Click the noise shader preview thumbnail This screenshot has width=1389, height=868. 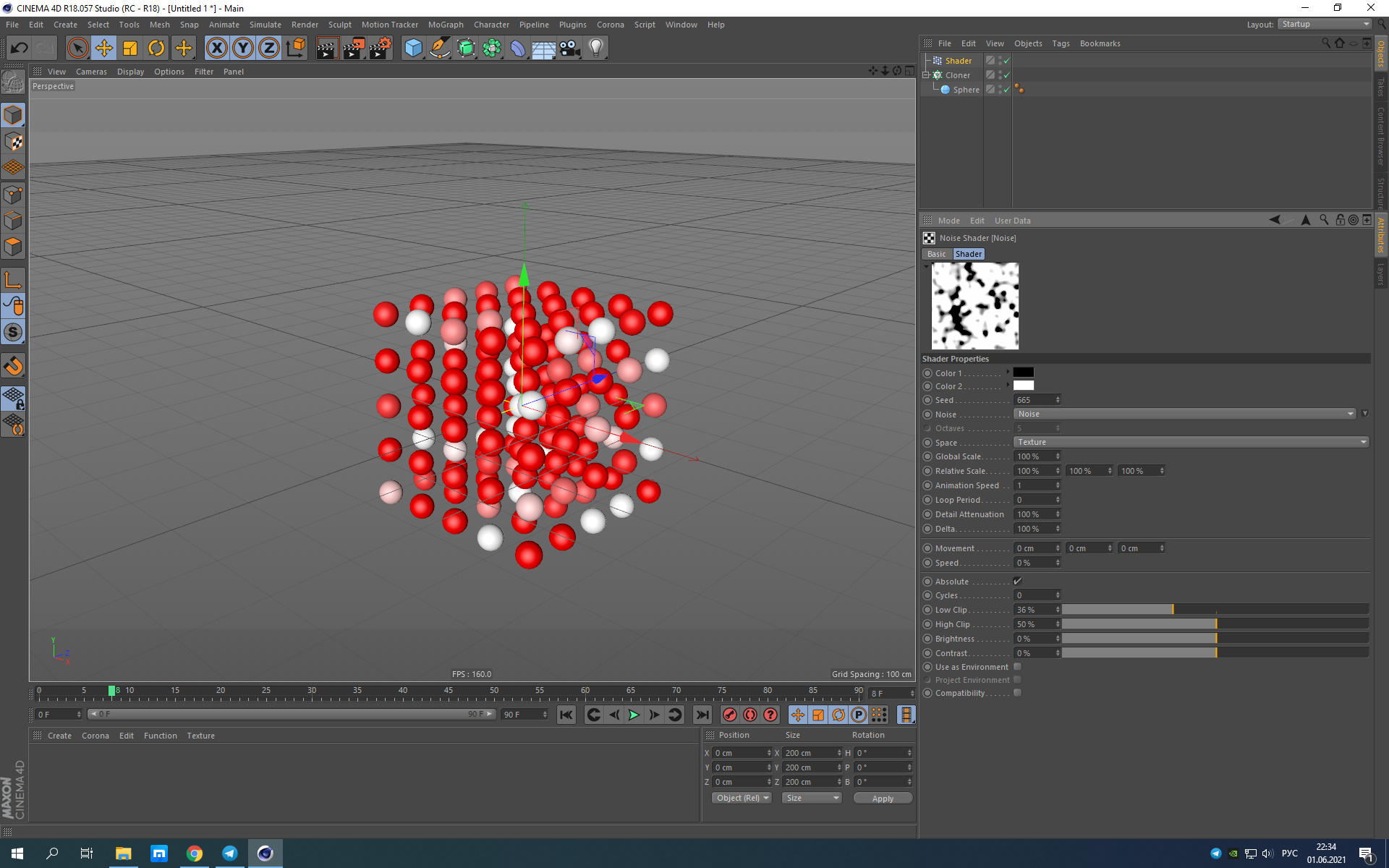click(x=974, y=306)
